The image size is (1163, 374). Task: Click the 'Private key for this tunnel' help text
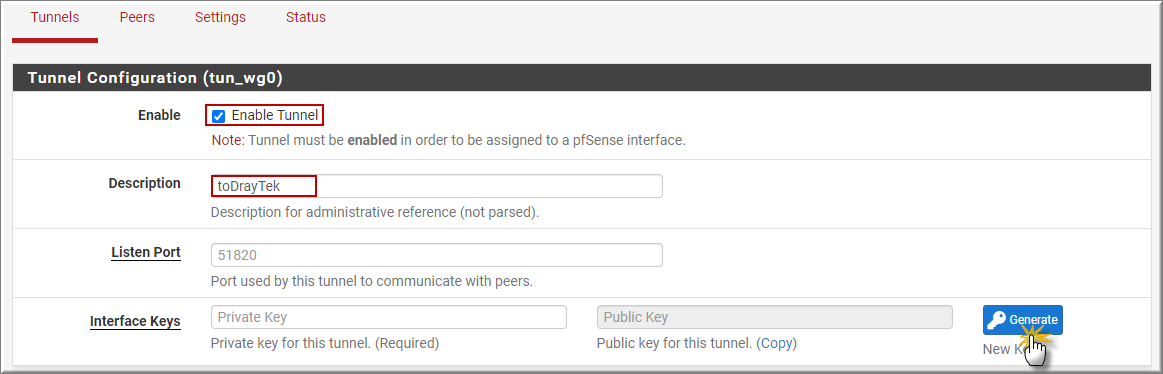[325, 344]
